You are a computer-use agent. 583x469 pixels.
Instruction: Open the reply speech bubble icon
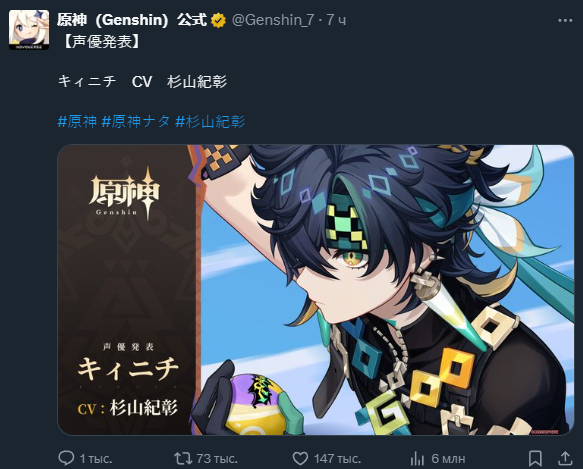coord(66,458)
